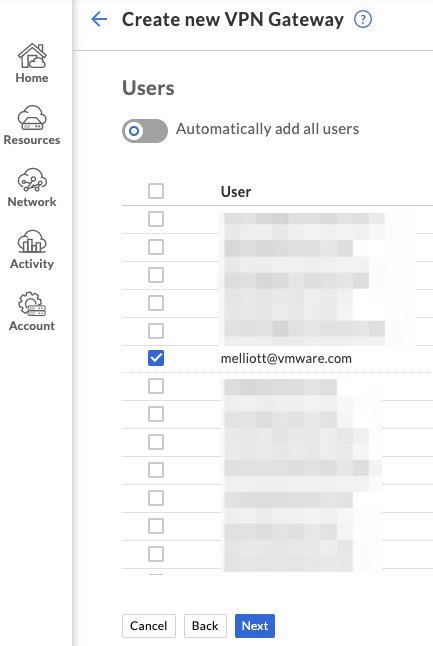
Task: Enable Automatically add all users switch
Action: (145, 131)
